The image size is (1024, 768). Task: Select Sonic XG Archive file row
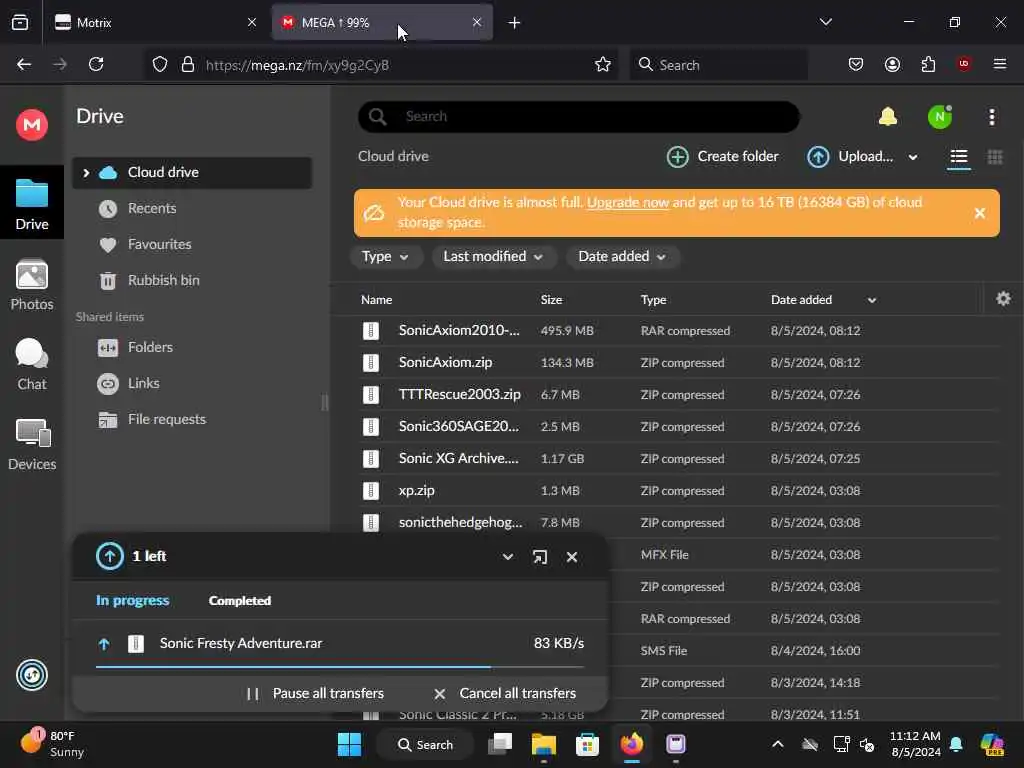pyautogui.click(x=666, y=458)
